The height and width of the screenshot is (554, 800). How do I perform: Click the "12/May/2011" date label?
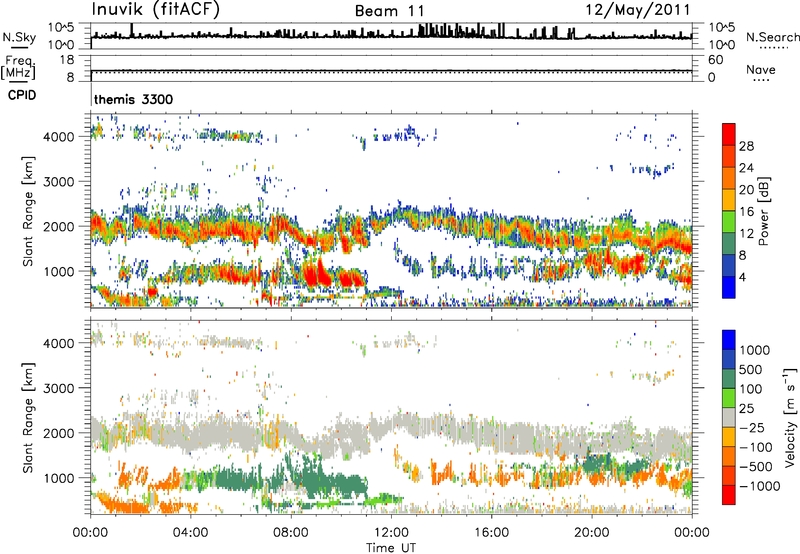click(638, 10)
